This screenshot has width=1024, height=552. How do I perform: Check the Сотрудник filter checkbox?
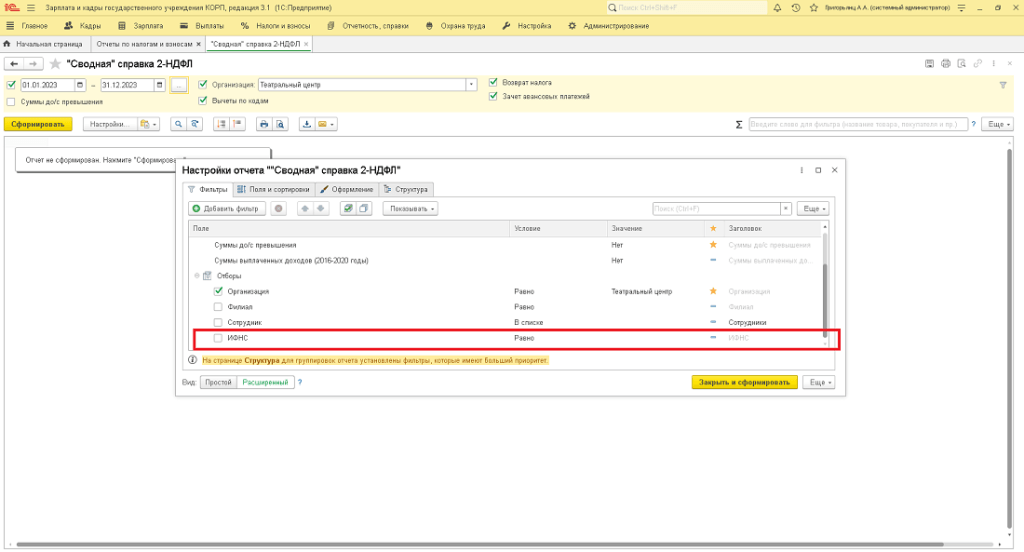tap(219, 323)
